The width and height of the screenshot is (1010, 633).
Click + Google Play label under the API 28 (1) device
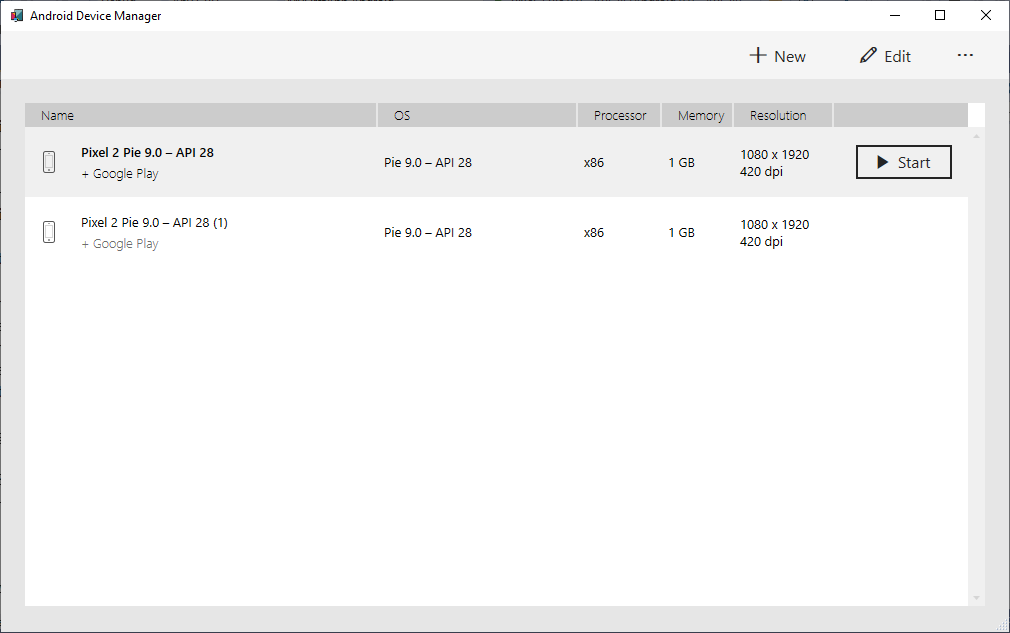(x=120, y=244)
